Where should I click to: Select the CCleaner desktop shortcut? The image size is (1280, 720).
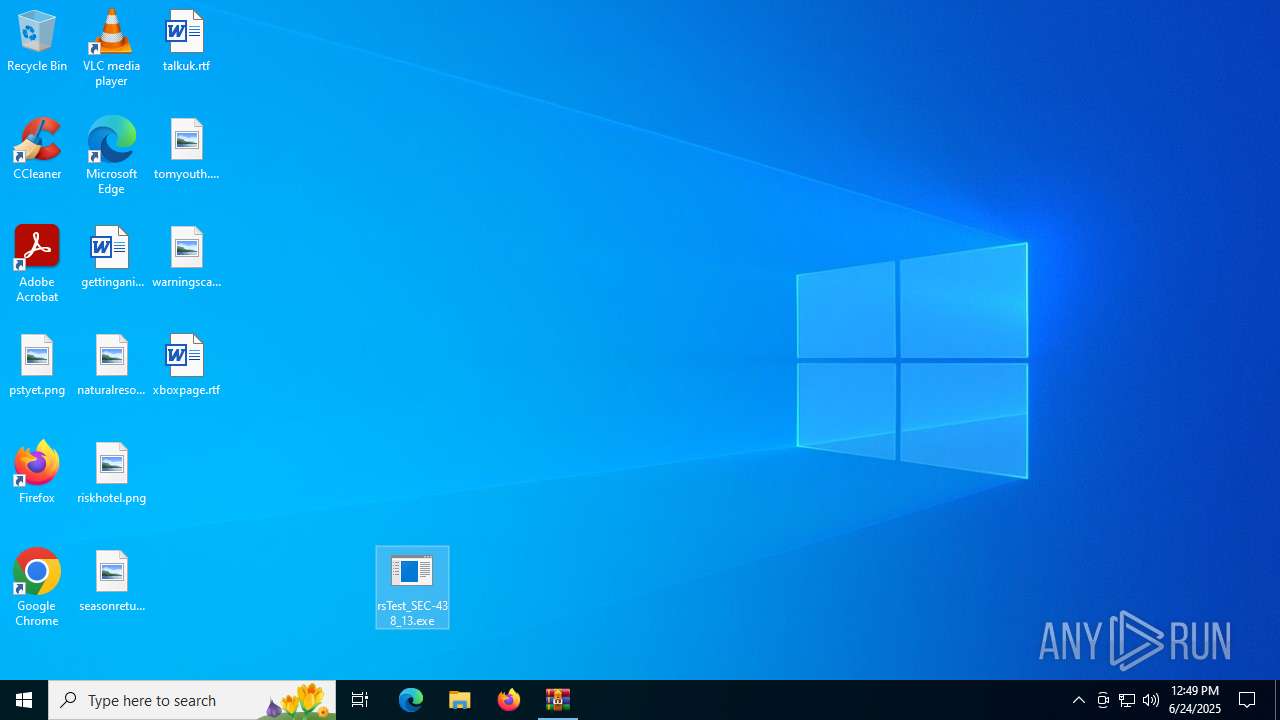tap(37, 149)
